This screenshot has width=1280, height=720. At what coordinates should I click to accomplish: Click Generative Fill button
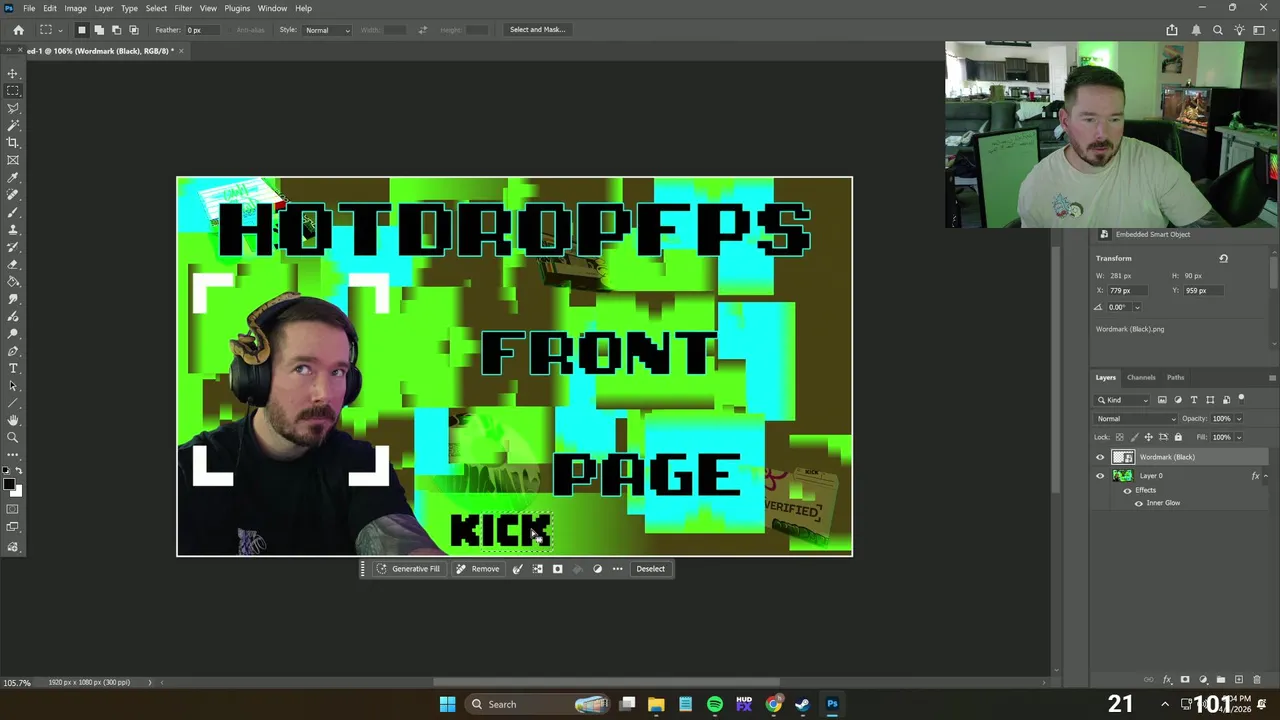408,569
